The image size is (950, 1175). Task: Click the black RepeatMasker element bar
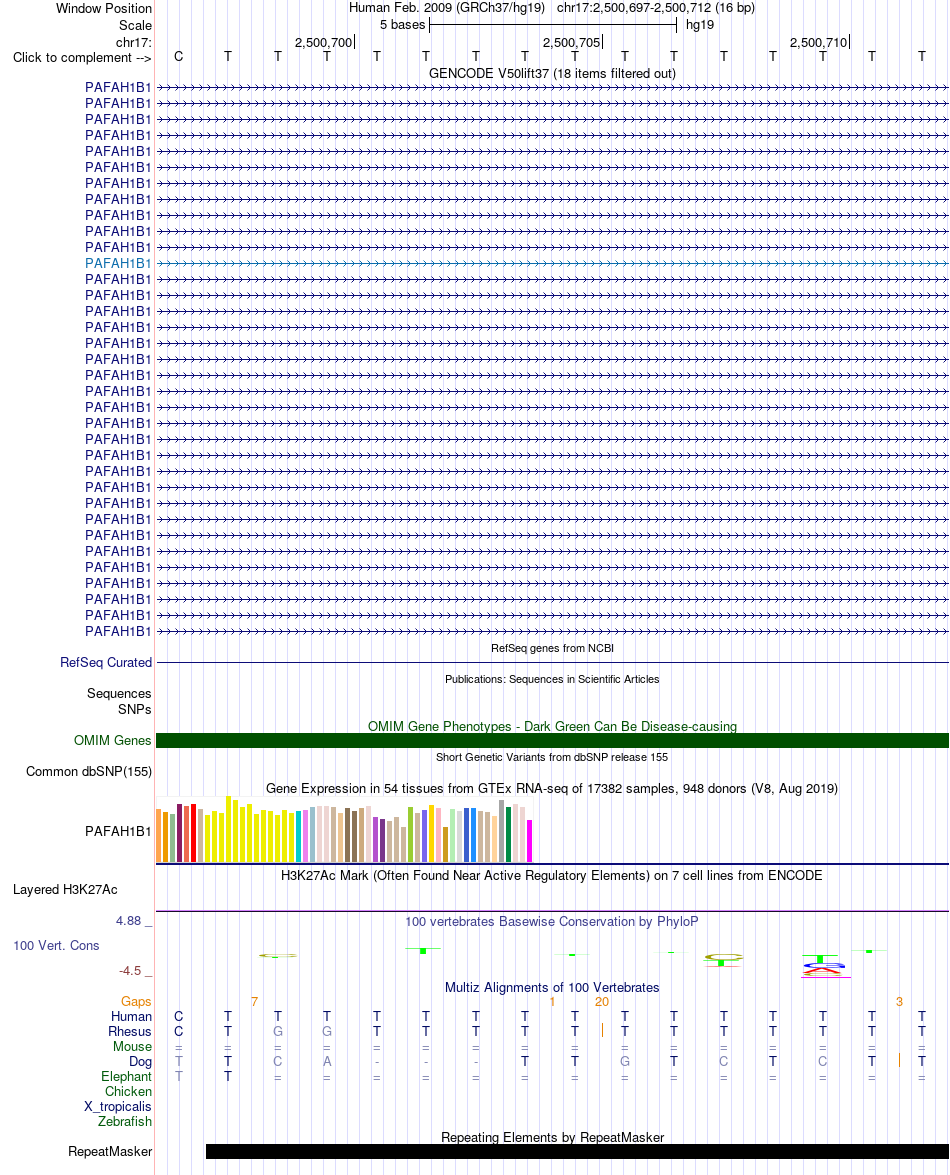coord(577,1151)
